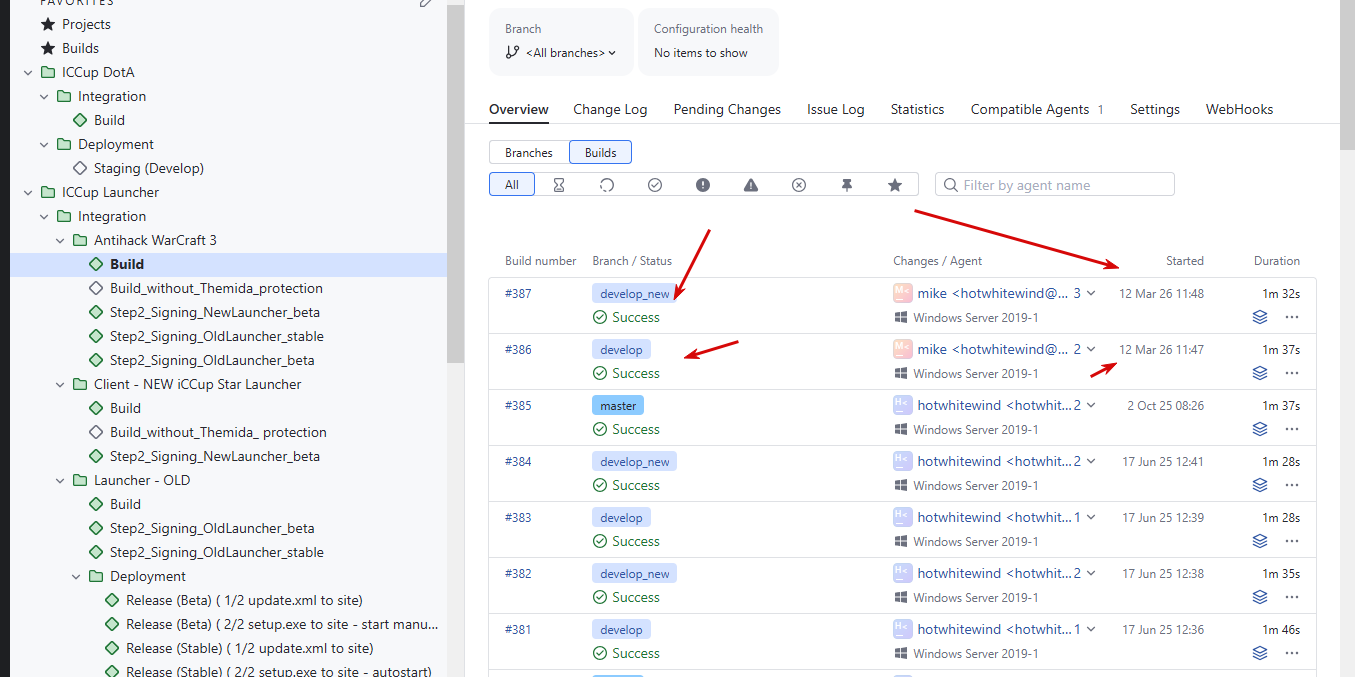Open the Statistics tab
Viewport: 1355px width, 677px height.
(x=917, y=109)
